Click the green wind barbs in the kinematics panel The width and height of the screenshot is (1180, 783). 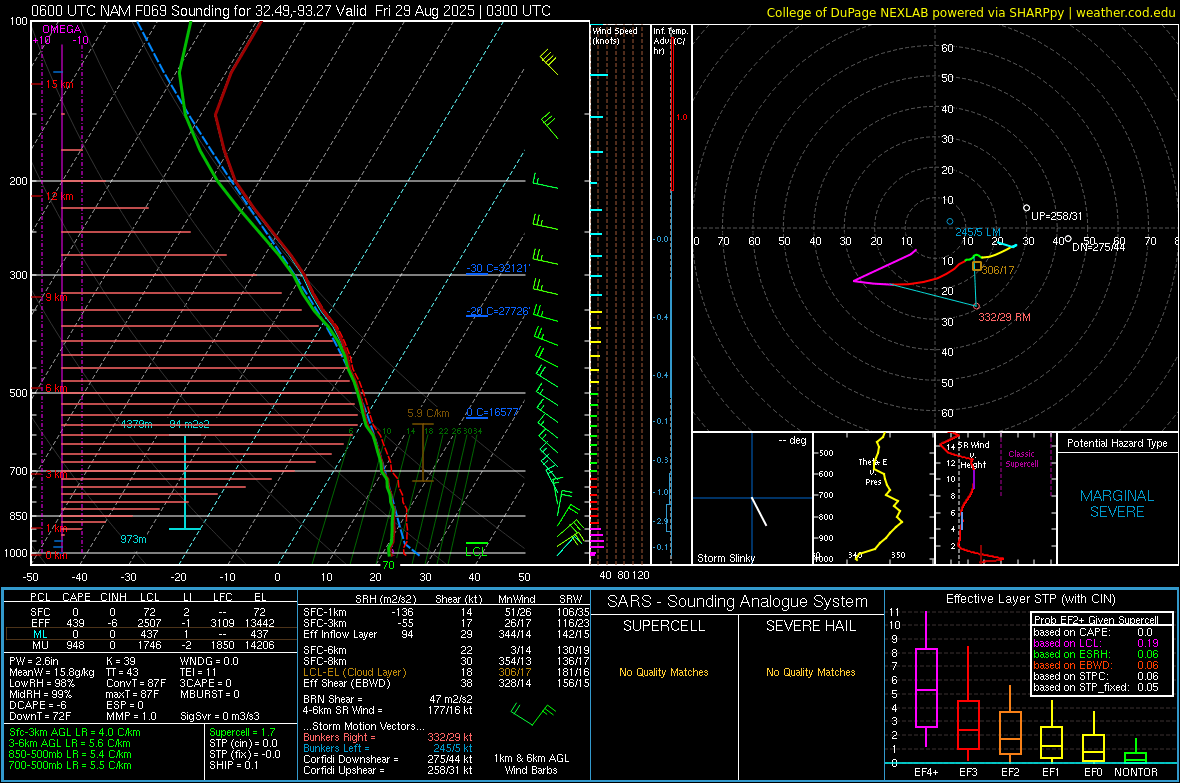click(533, 714)
